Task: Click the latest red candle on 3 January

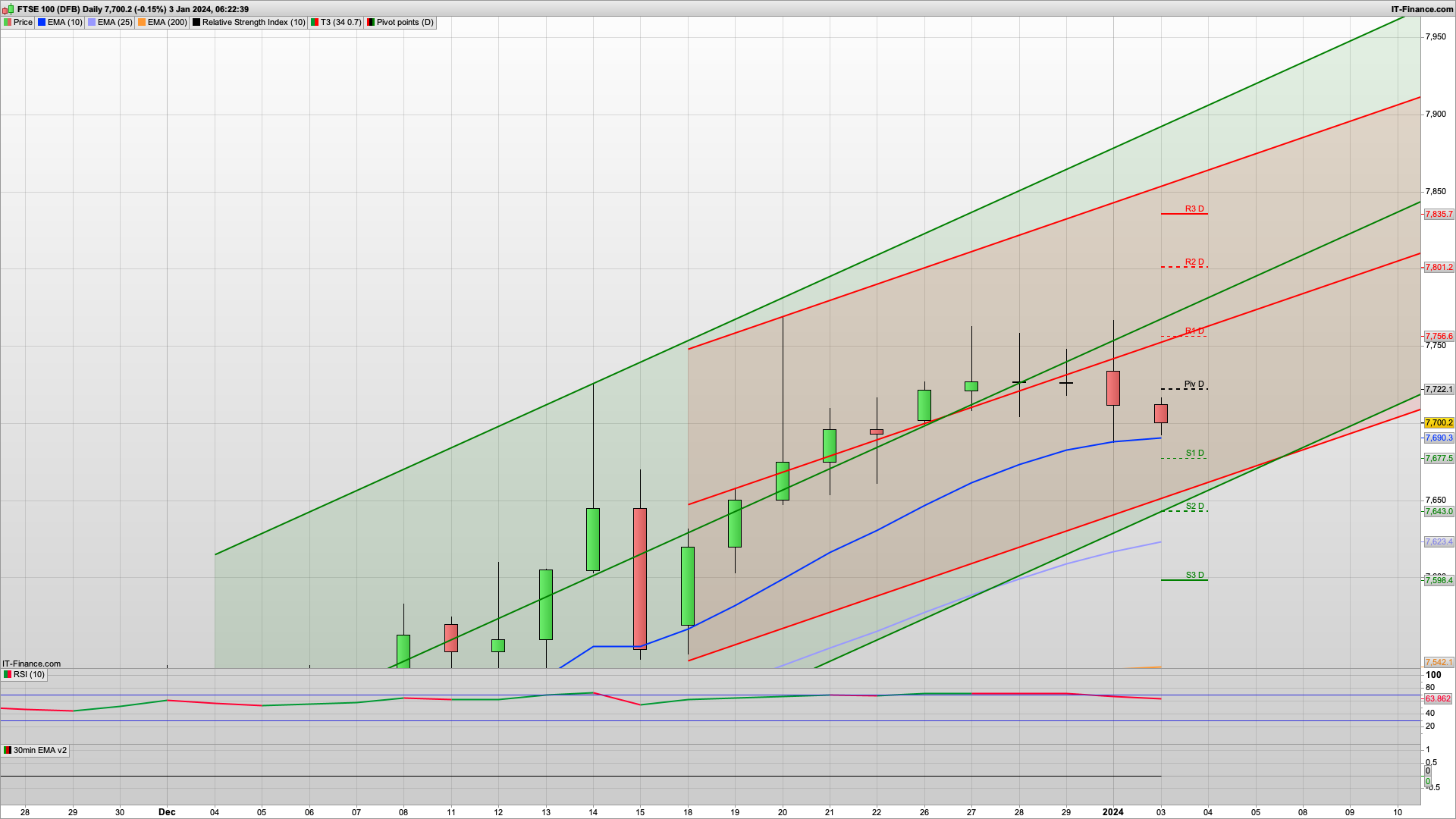Action: tap(1161, 413)
